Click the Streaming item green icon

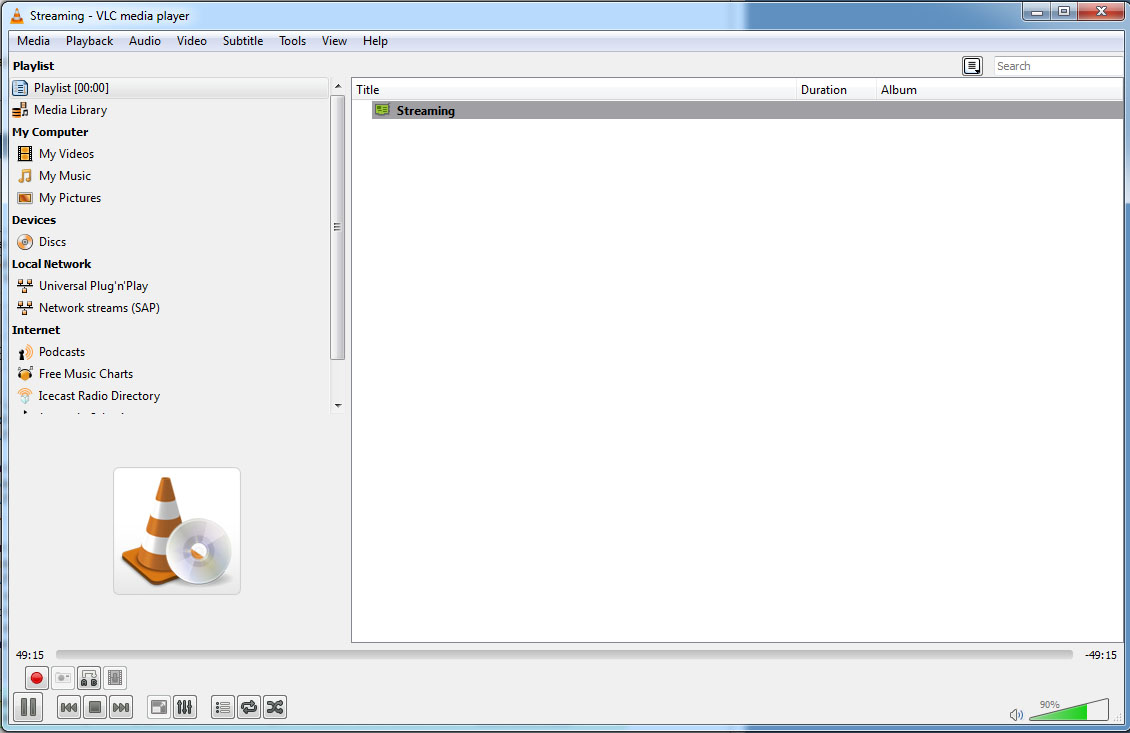[x=382, y=110]
